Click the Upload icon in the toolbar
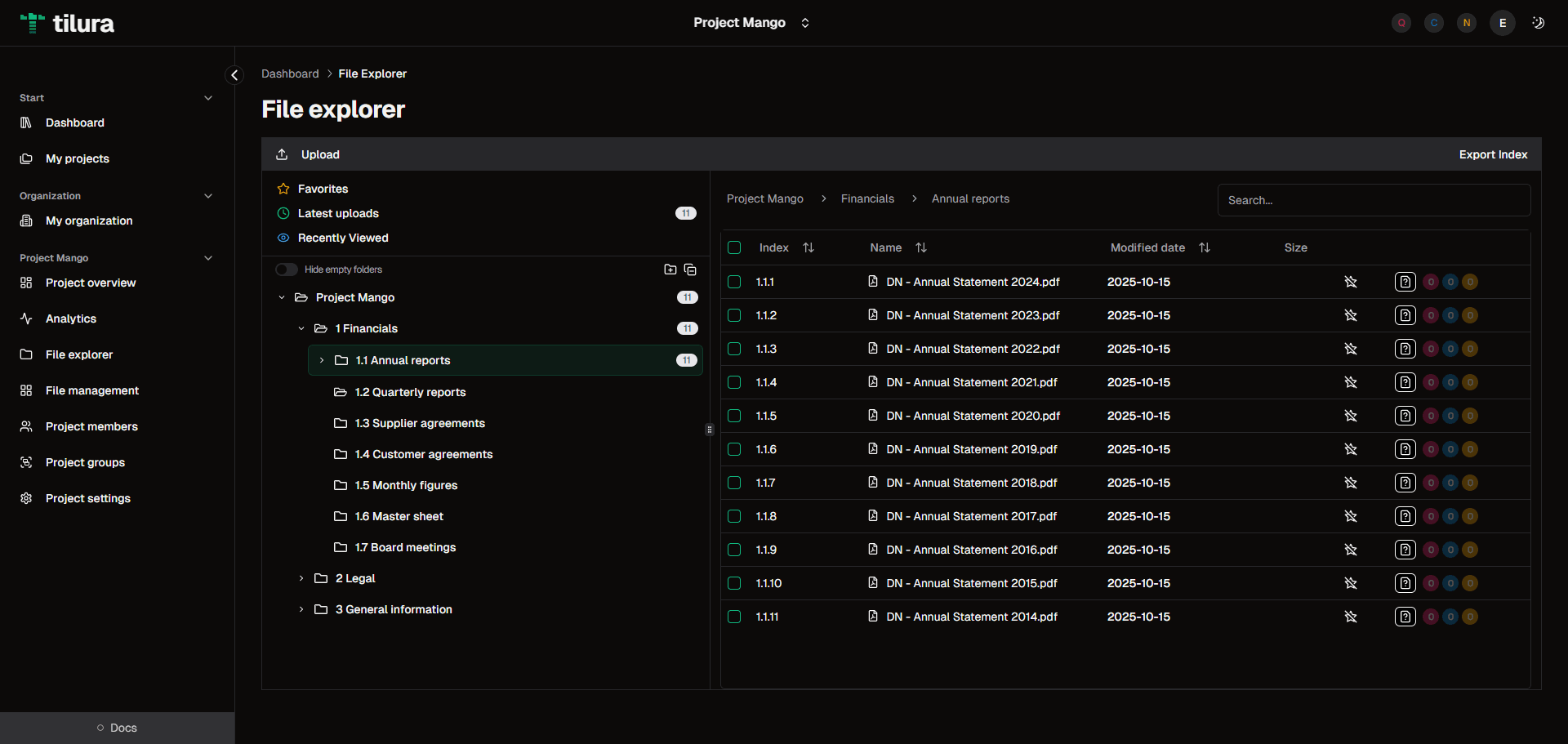This screenshot has width=1568, height=744. coord(283,154)
